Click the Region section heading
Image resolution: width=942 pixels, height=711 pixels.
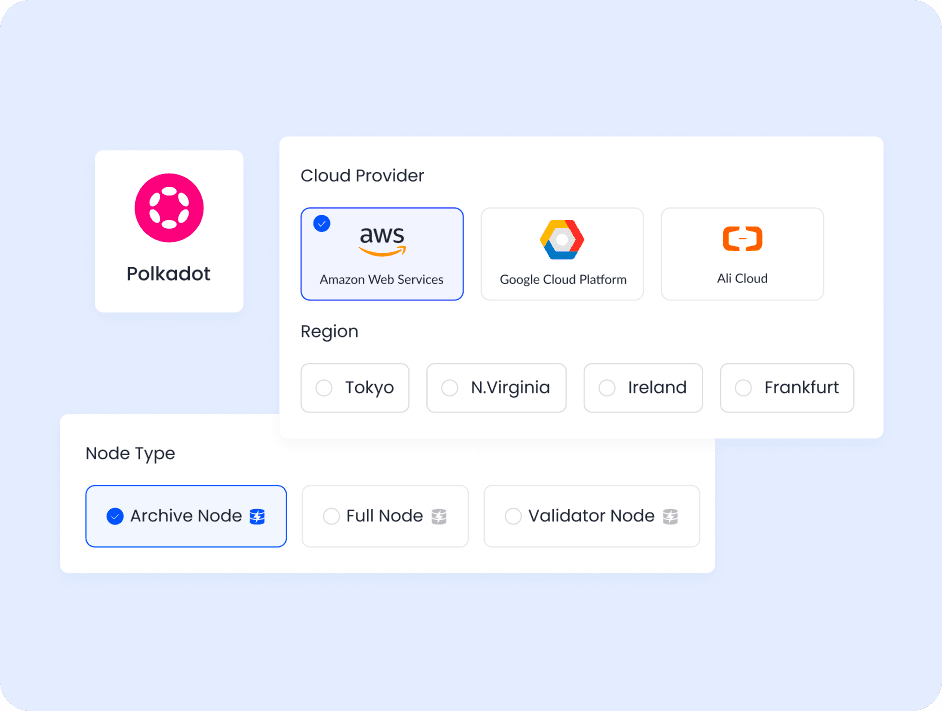329,332
